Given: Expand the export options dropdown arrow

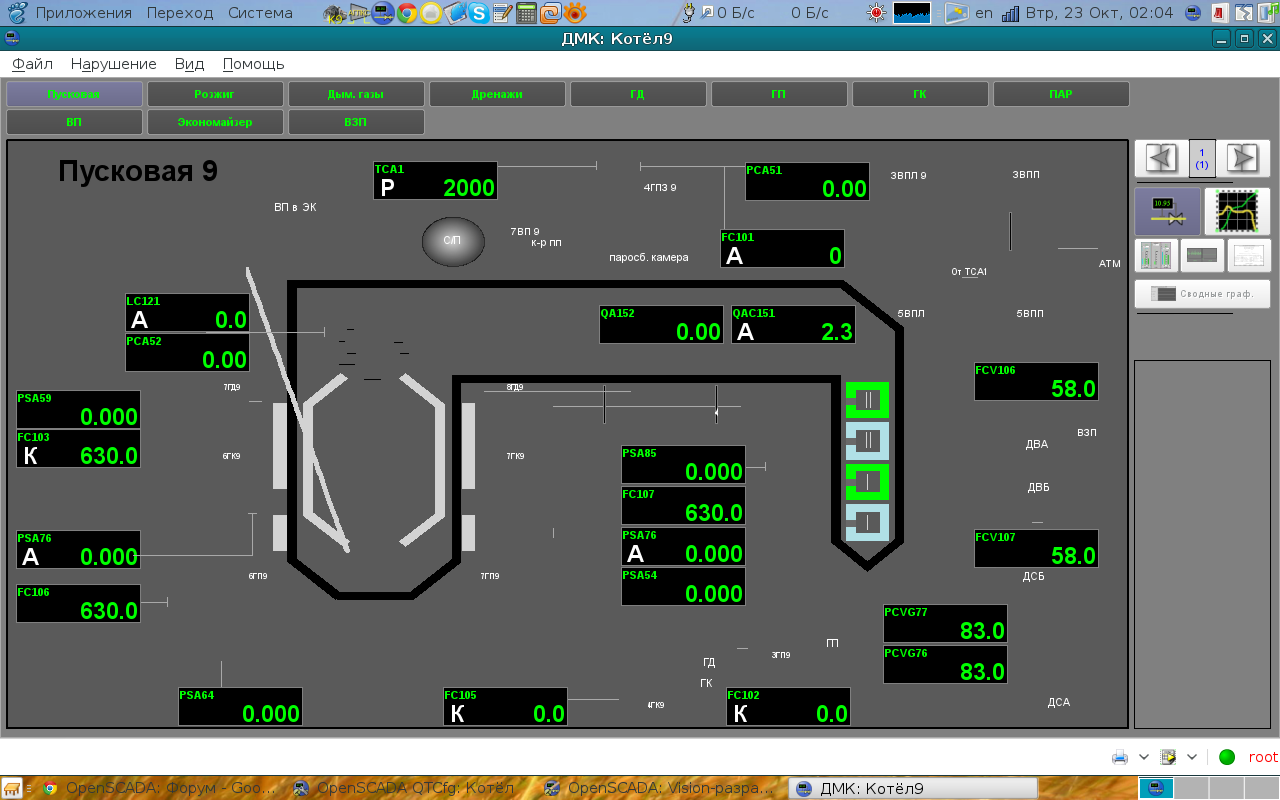Looking at the screenshot, I should pyautogui.click(x=1192, y=757).
